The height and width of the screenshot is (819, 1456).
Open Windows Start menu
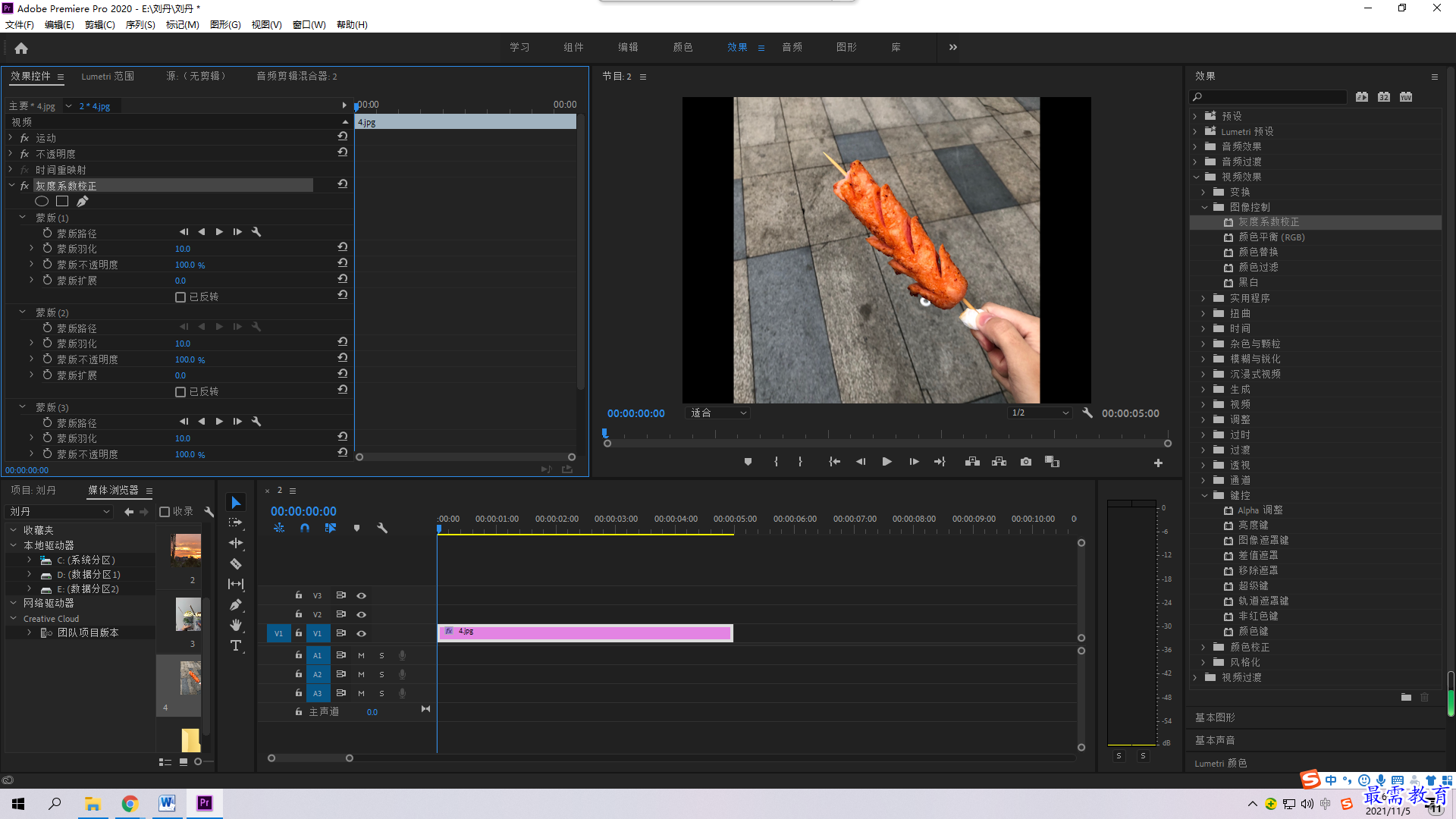(18, 804)
